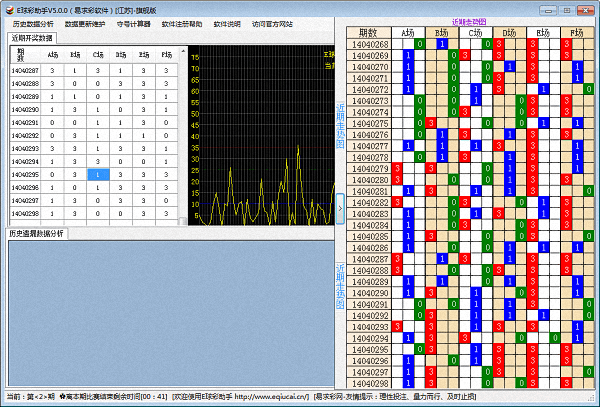Click the upper vertical 近期走势图 label
600x407 pixels.
[340, 126]
